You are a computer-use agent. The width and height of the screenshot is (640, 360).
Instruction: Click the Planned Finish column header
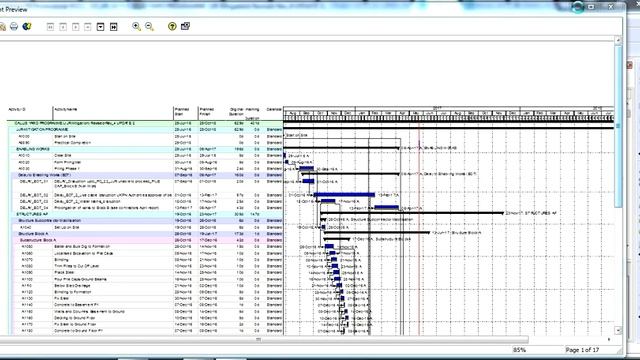(x=207, y=111)
